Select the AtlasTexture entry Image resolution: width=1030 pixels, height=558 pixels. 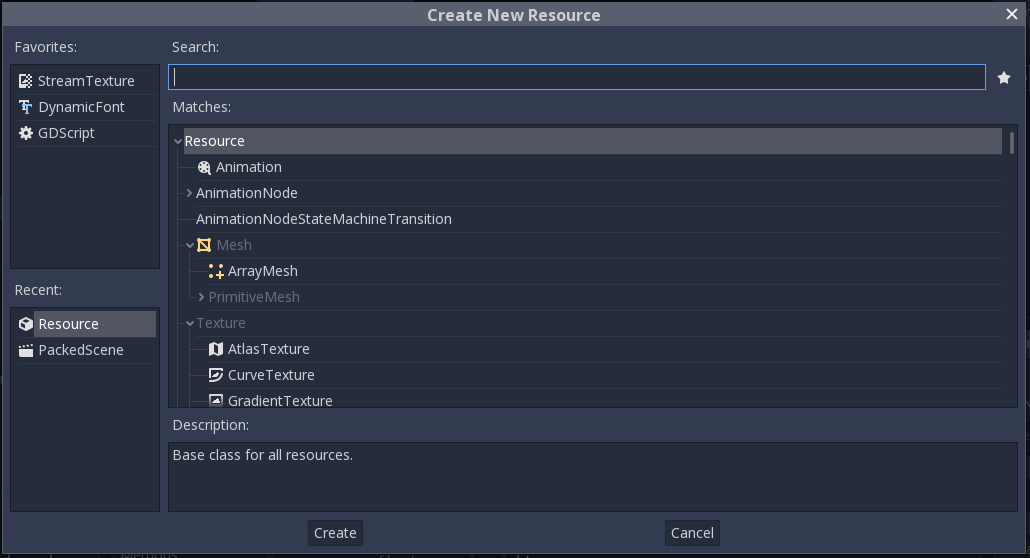click(268, 349)
